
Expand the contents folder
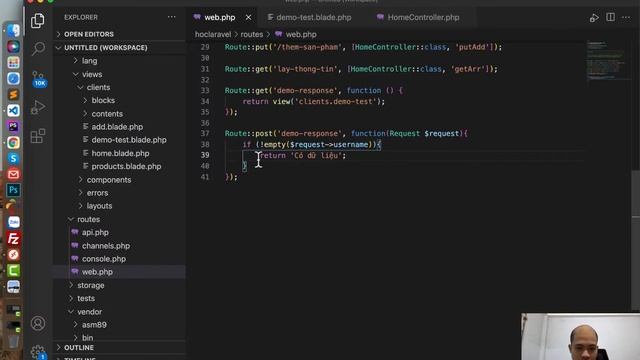coord(107,114)
